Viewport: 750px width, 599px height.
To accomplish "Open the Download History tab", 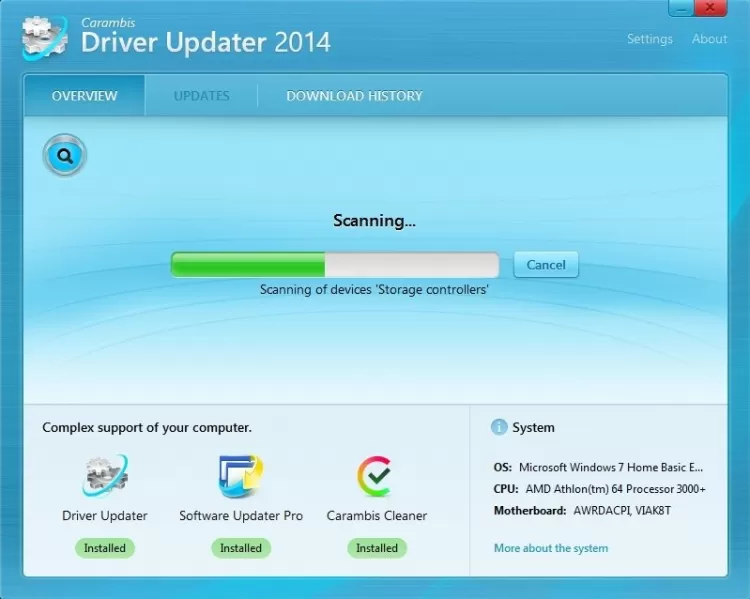I will (x=354, y=96).
